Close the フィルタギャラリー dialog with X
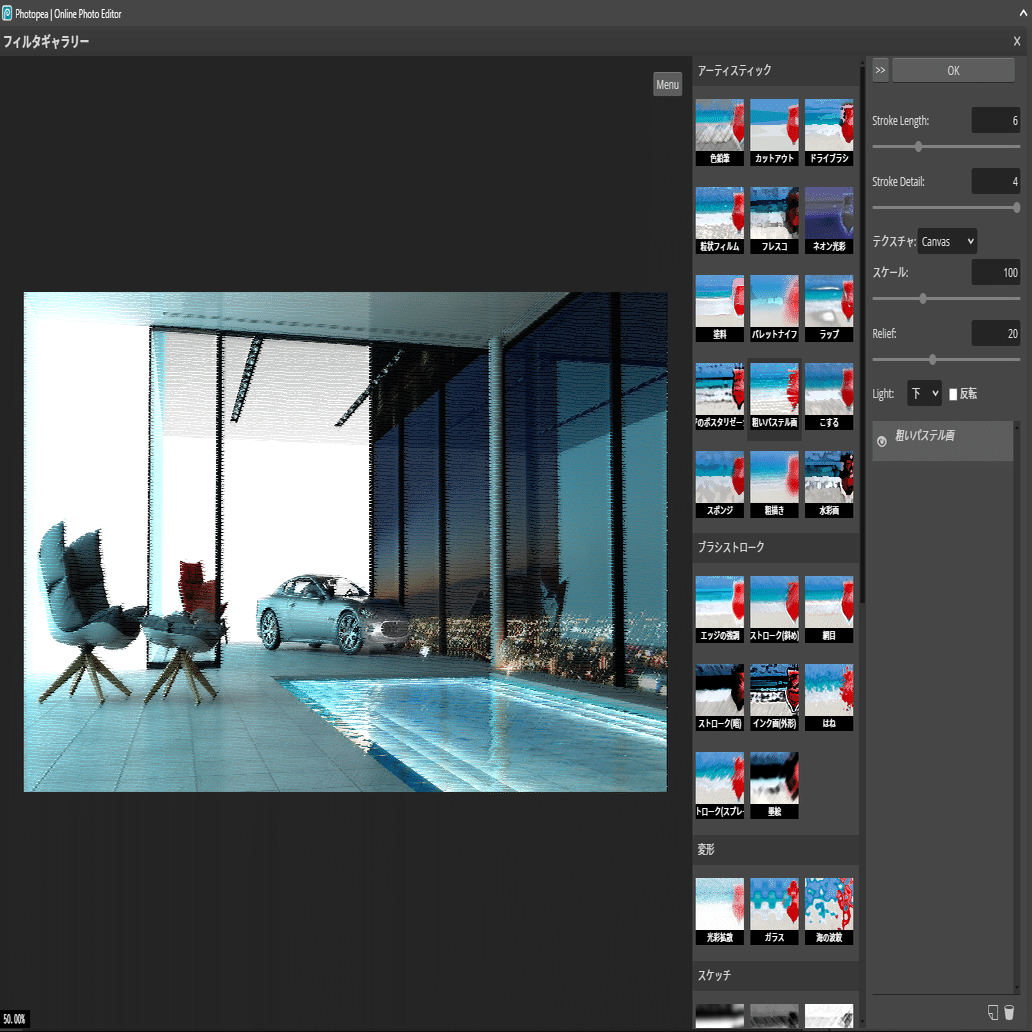The width and height of the screenshot is (1032, 1032). pyautogui.click(x=1017, y=41)
